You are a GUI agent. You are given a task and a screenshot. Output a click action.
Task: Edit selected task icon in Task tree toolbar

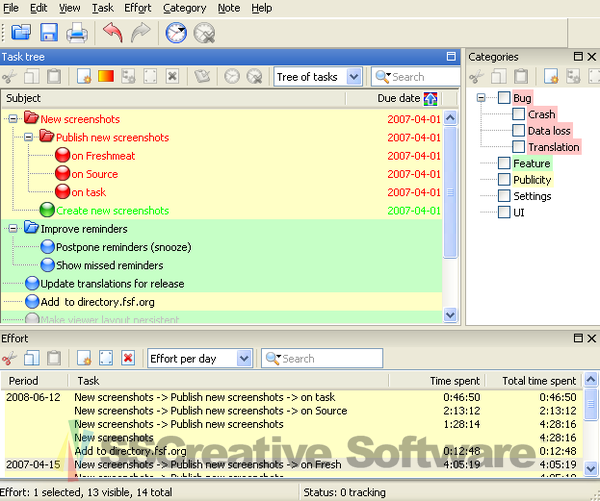click(x=150, y=77)
